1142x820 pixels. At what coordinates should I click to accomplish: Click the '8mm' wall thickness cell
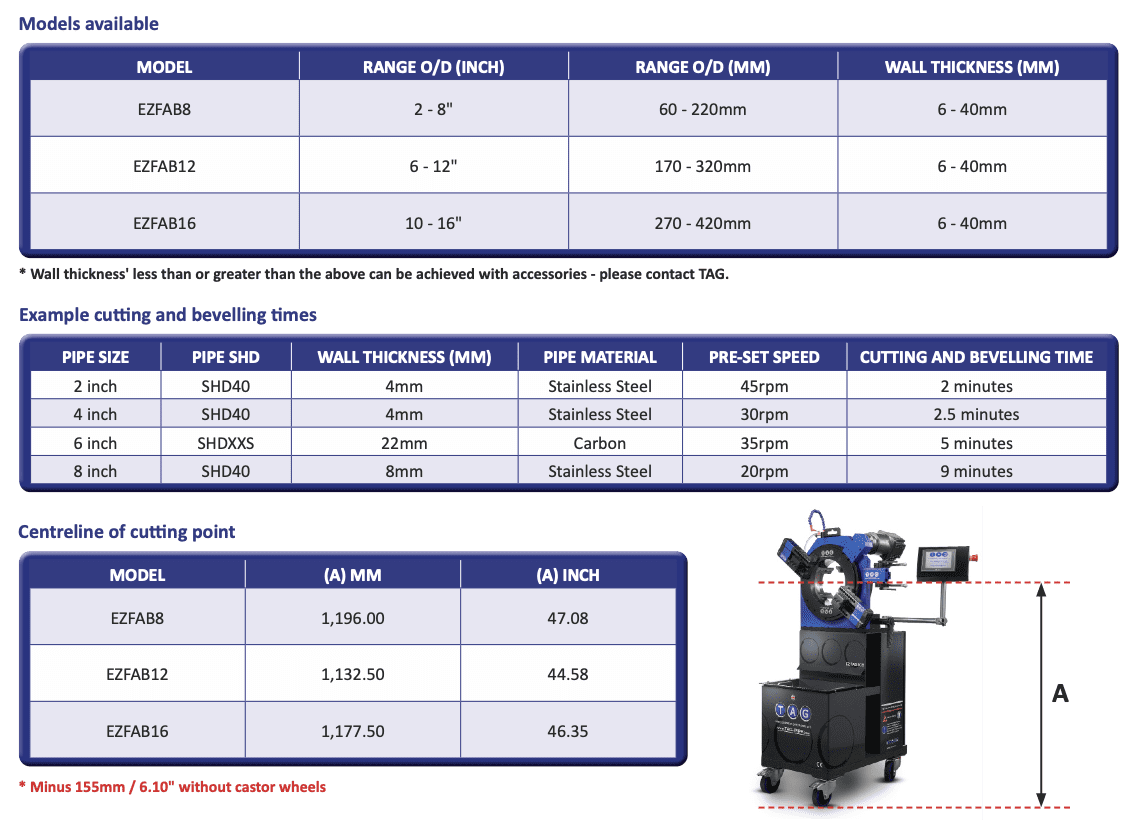pos(404,471)
